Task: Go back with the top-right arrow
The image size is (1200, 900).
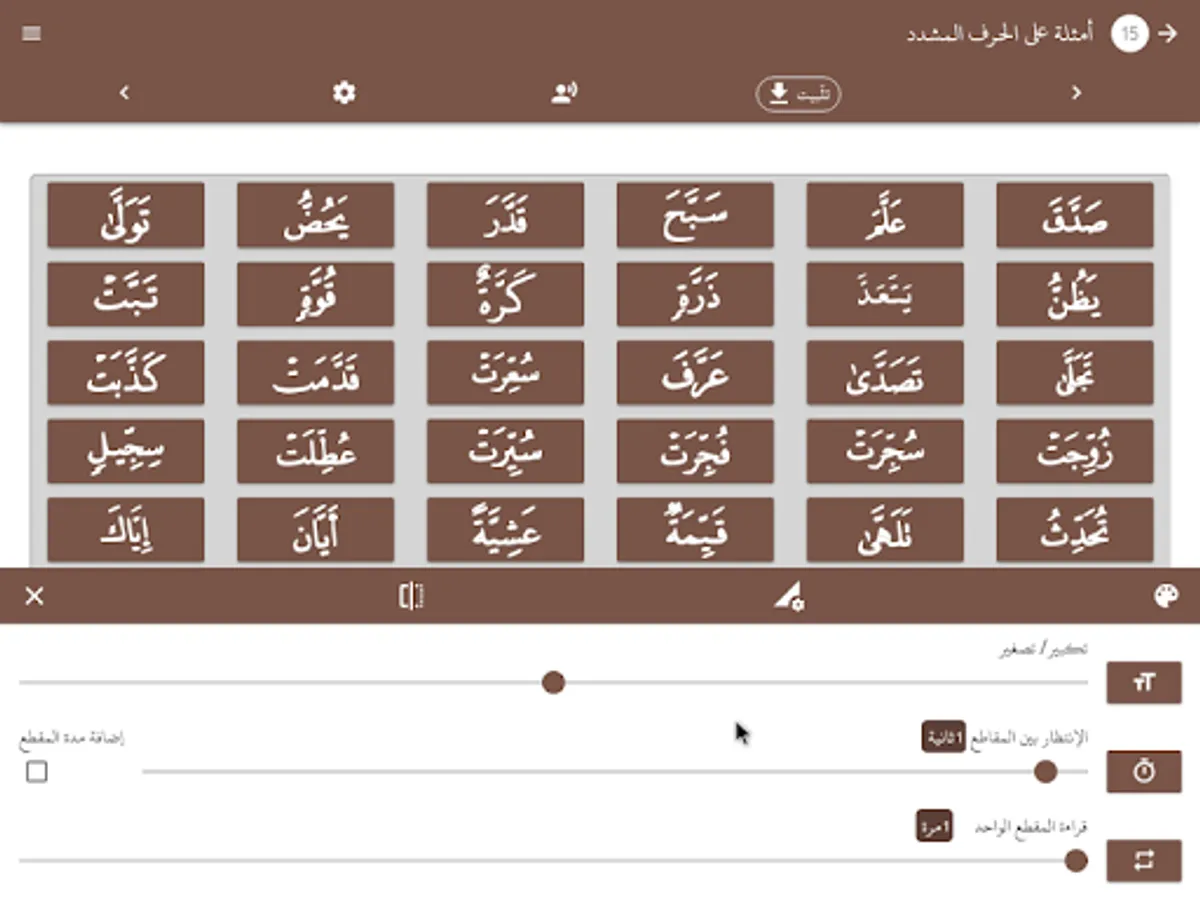Action: [x=1167, y=34]
